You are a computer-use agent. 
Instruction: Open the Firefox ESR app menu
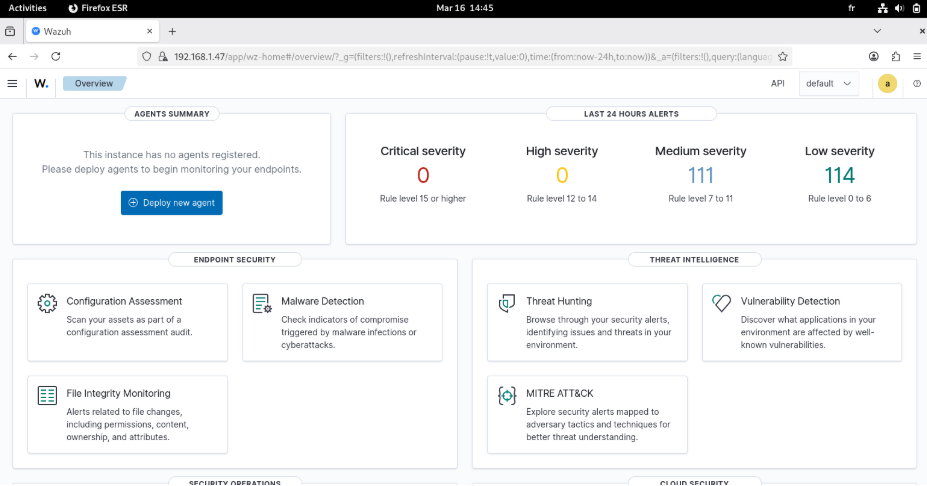98,8
